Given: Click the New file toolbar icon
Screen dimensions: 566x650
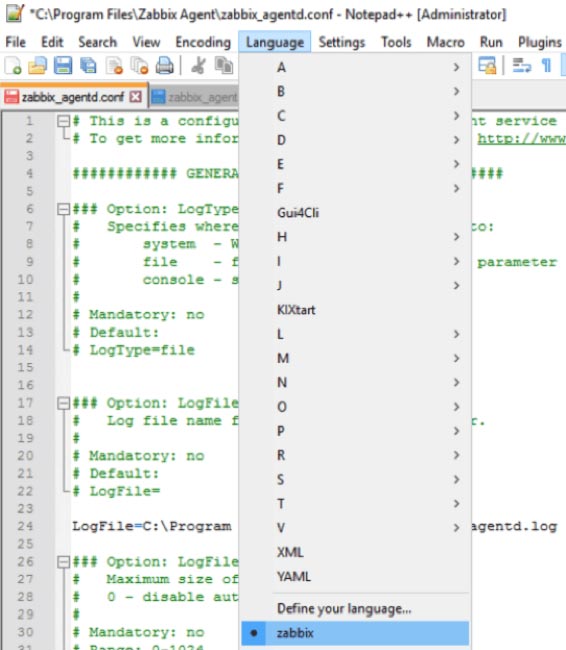Looking at the screenshot, I should click(13, 65).
